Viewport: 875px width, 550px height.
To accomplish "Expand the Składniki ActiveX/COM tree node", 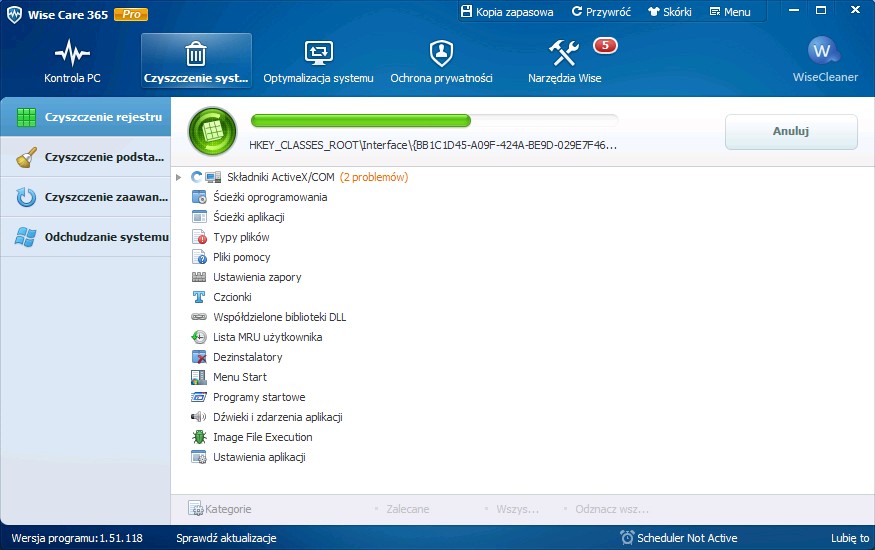I will pyautogui.click(x=179, y=177).
